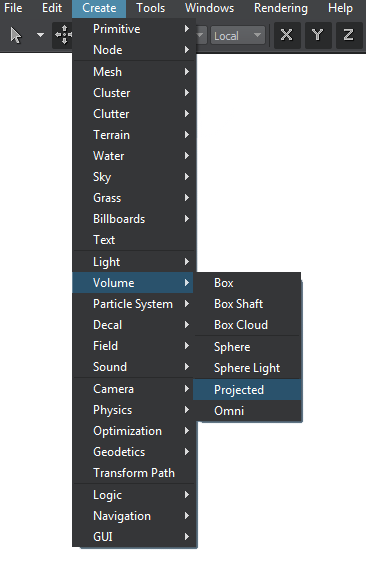
Task: Click the Text menu entry
Action: (x=134, y=240)
